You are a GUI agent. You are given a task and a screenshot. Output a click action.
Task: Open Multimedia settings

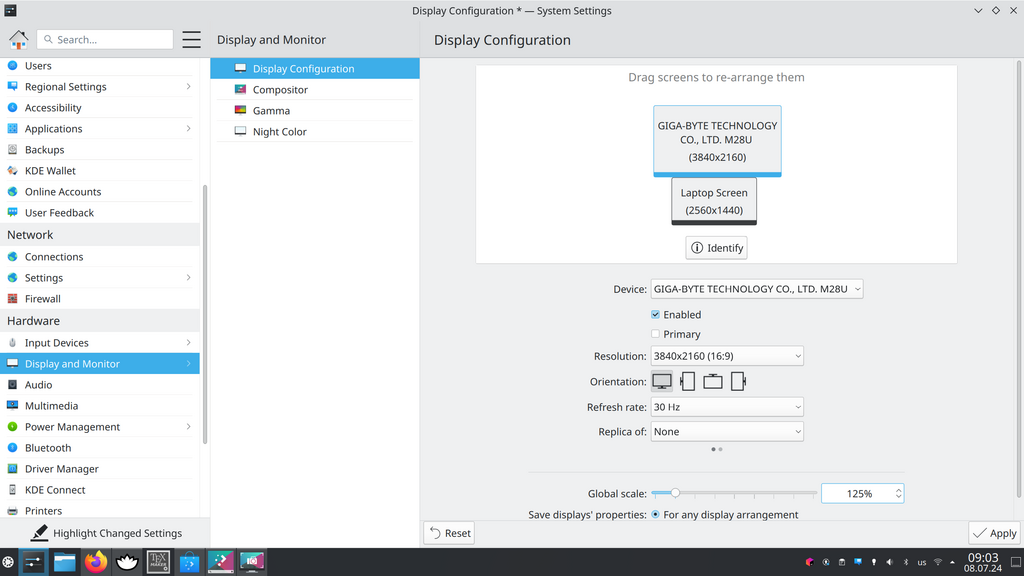[100, 406]
